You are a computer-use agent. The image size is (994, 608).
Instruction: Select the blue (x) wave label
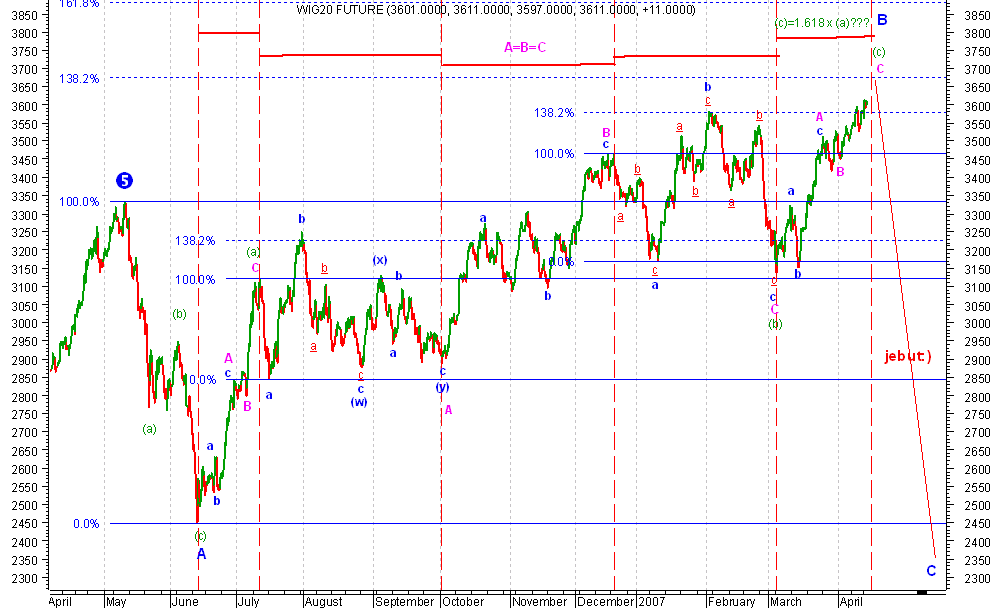coord(380,259)
